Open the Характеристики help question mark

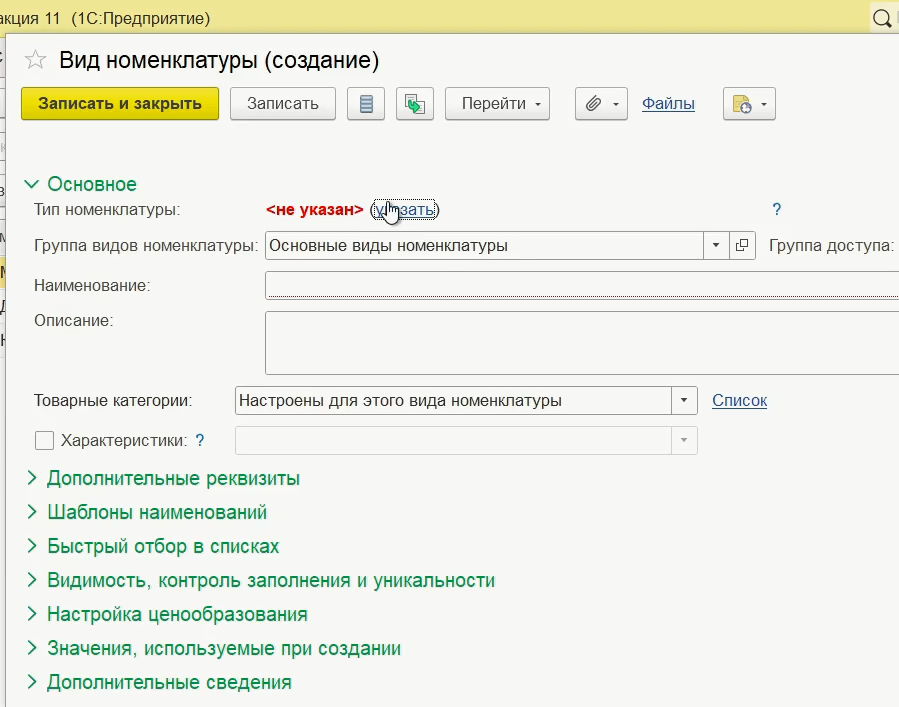pyautogui.click(x=200, y=440)
